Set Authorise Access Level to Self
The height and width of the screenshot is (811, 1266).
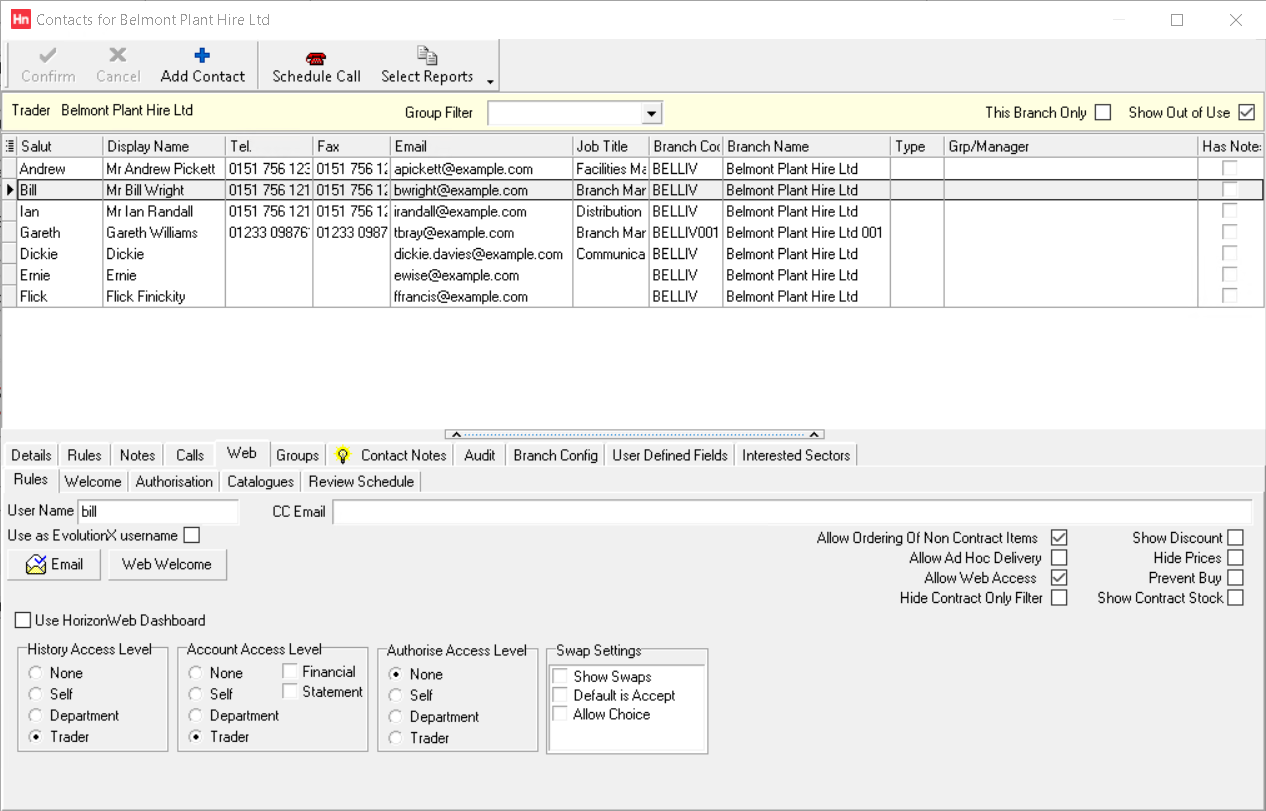click(x=396, y=695)
